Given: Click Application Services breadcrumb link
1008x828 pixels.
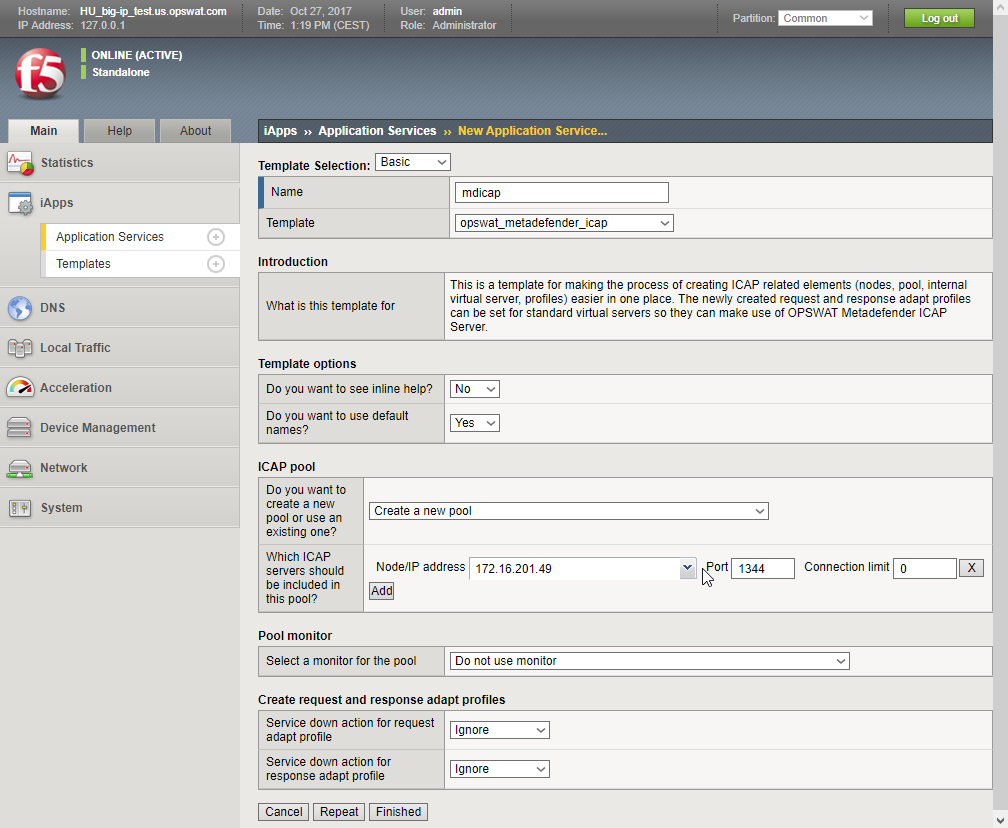Looking at the screenshot, I should (x=377, y=131).
